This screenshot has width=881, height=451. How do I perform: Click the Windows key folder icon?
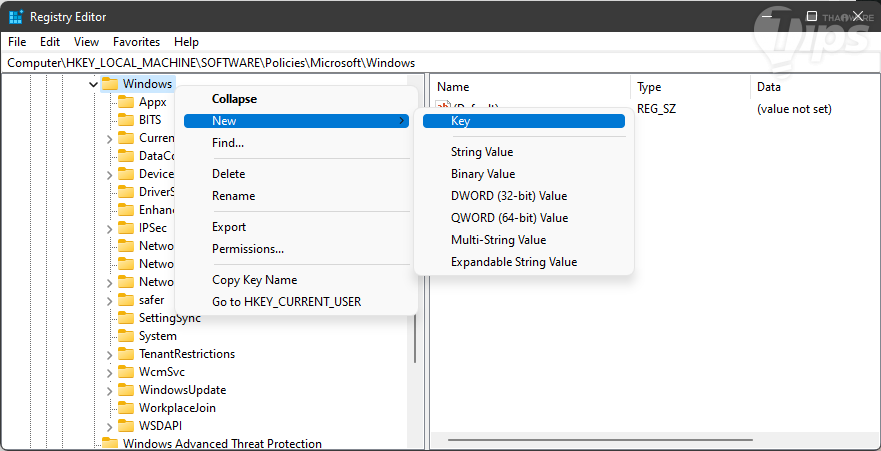click(110, 84)
